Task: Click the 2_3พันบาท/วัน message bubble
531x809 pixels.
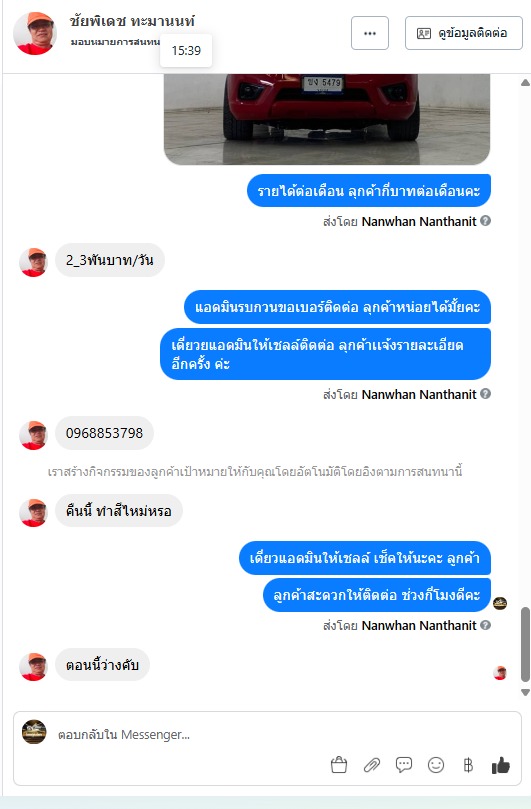Action: click(x=110, y=260)
